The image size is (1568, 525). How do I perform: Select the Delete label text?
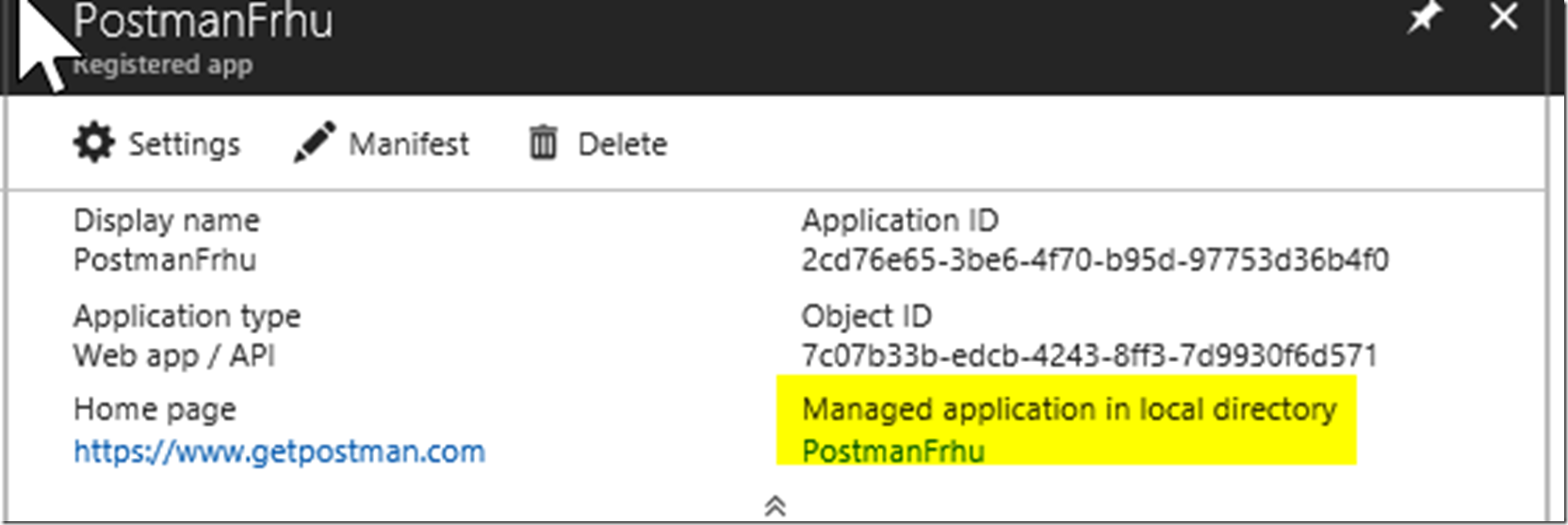click(623, 144)
